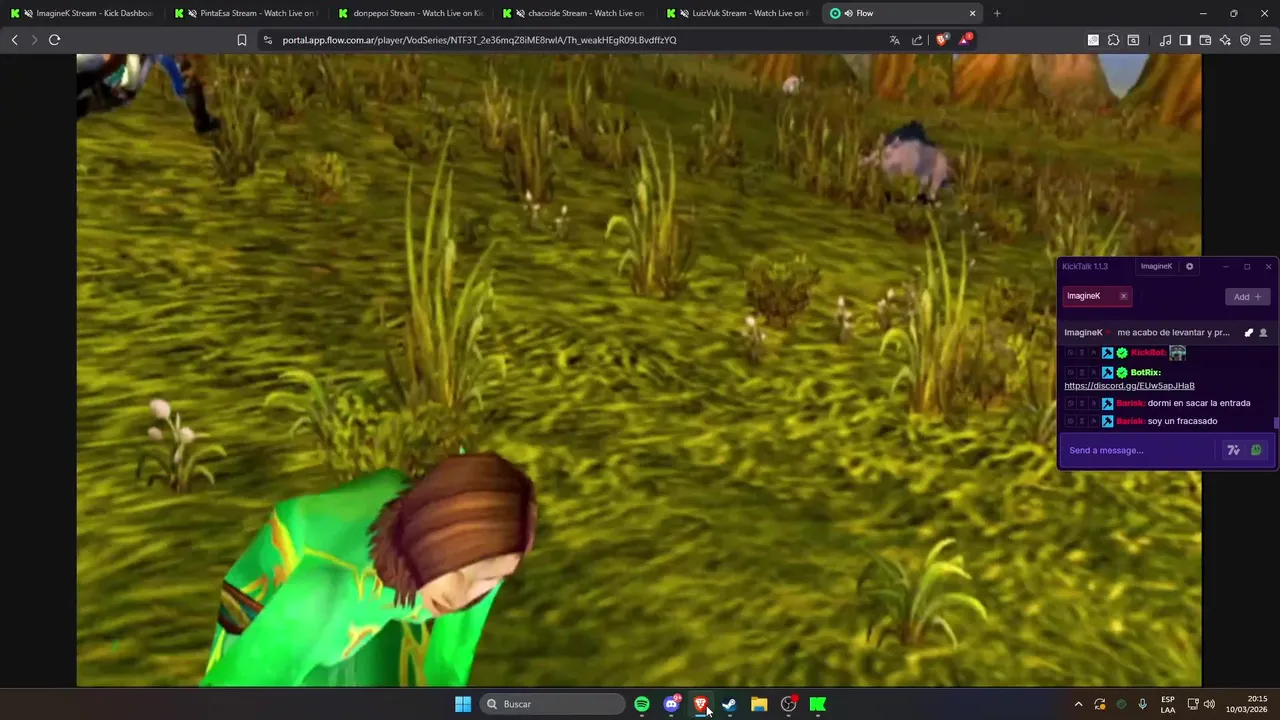Screen dimensions: 1280x720
Task: Toggle the browser sidebar panel icon
Action: click(1185, 40)
